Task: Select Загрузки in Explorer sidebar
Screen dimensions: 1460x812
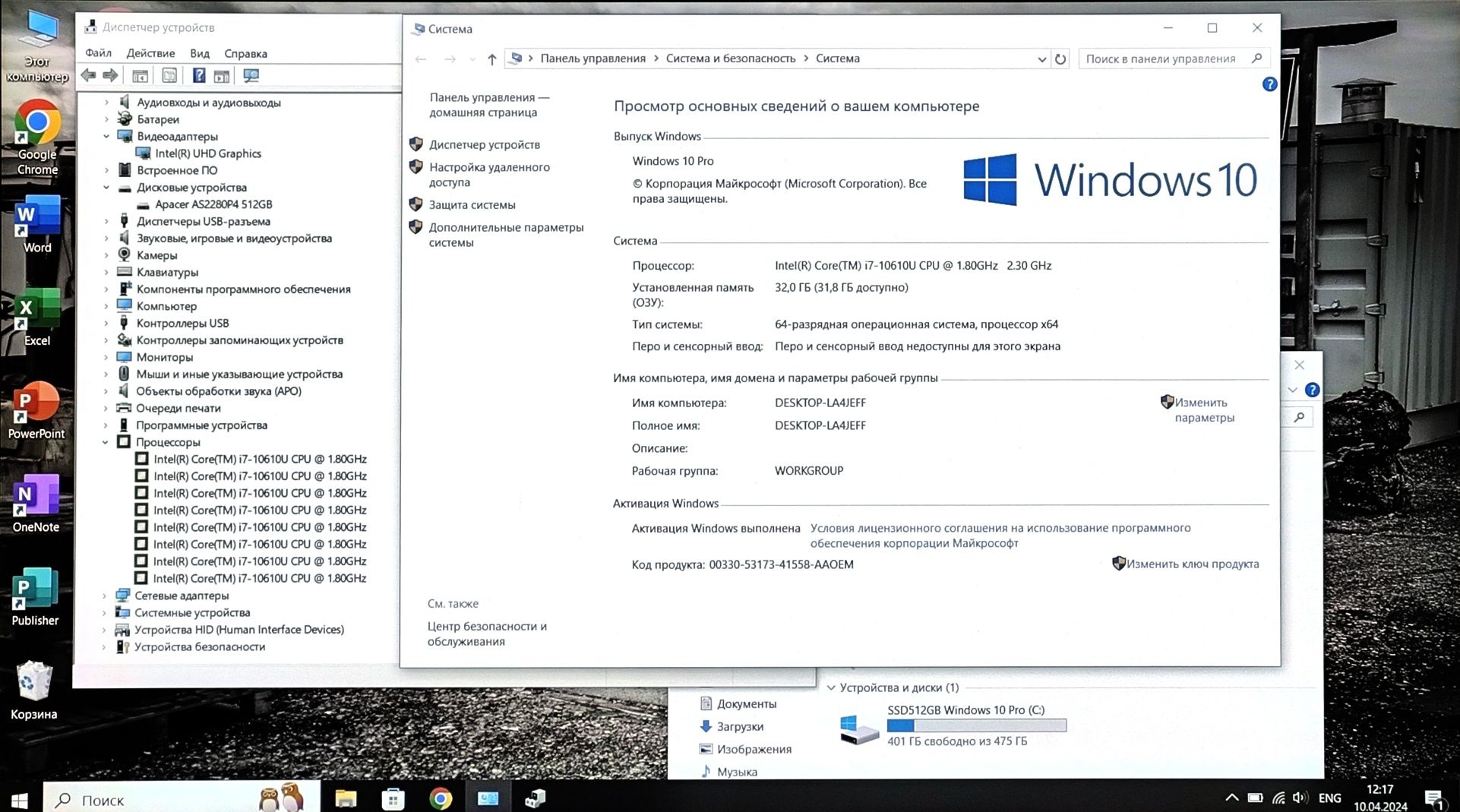Action: coord(740,727)
